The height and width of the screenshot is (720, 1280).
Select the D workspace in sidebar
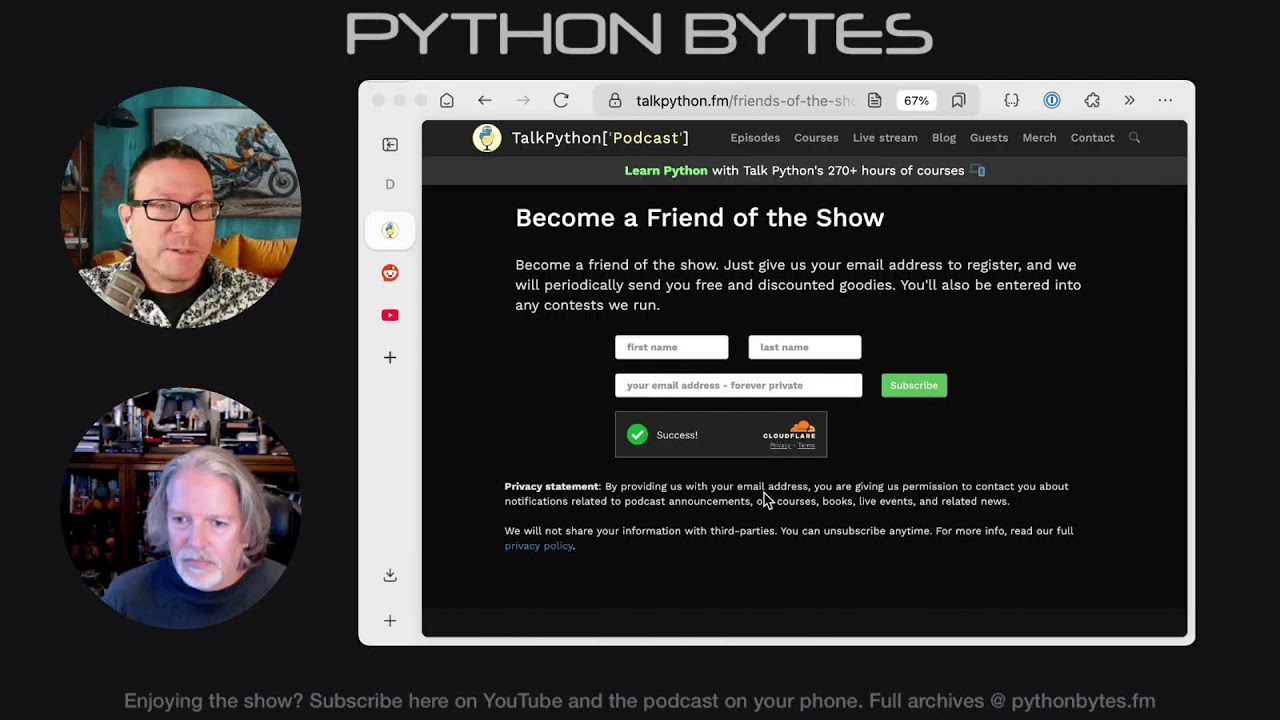(x=390, y=184)
